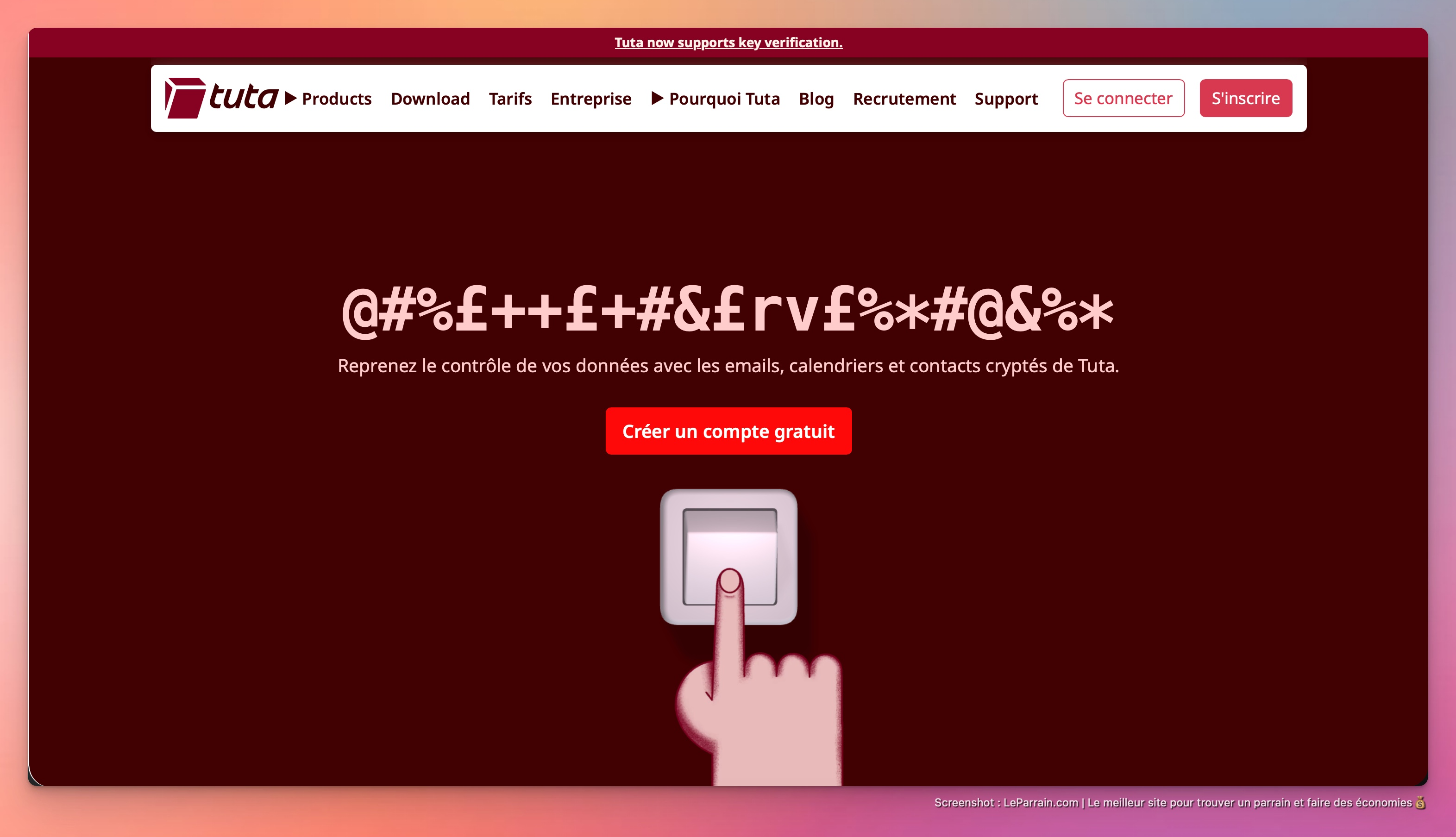Screen dimensions: 1456x837
Task: Expand the Products disclosure triangle
Action: [x=291, y=98]
